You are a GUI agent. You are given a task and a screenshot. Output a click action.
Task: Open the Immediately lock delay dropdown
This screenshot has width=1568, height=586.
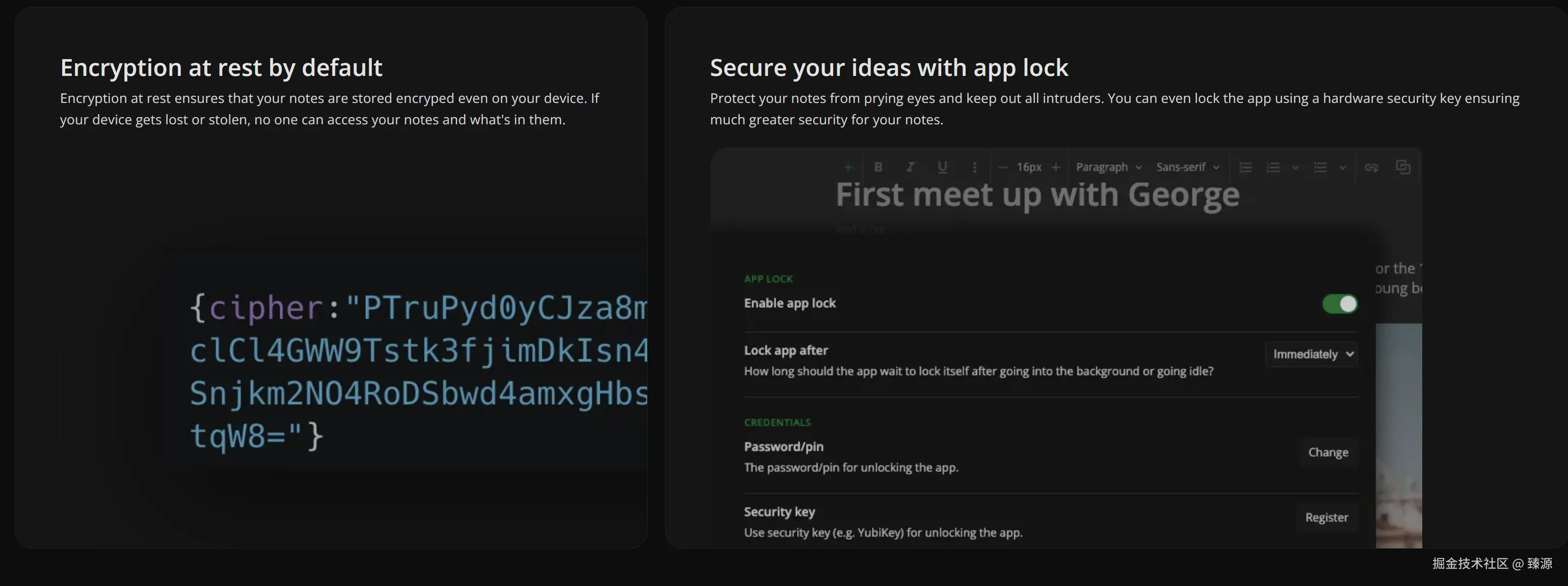1312,354
